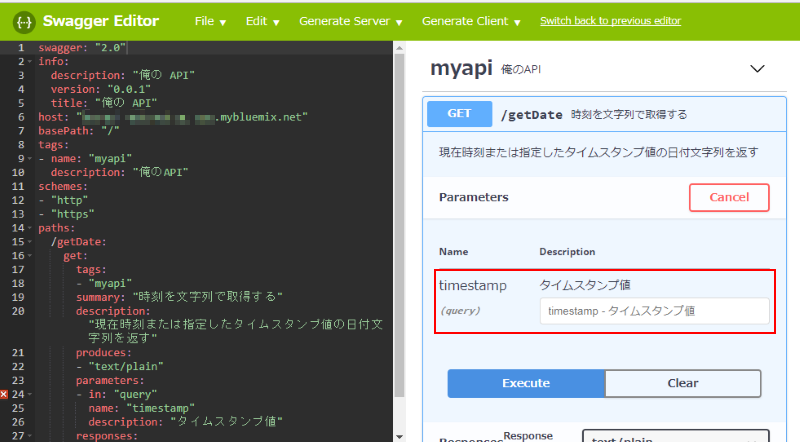
Task: Click the host line ending mybluemix.net
Action: pyautogui.click(x=173, y=117)
